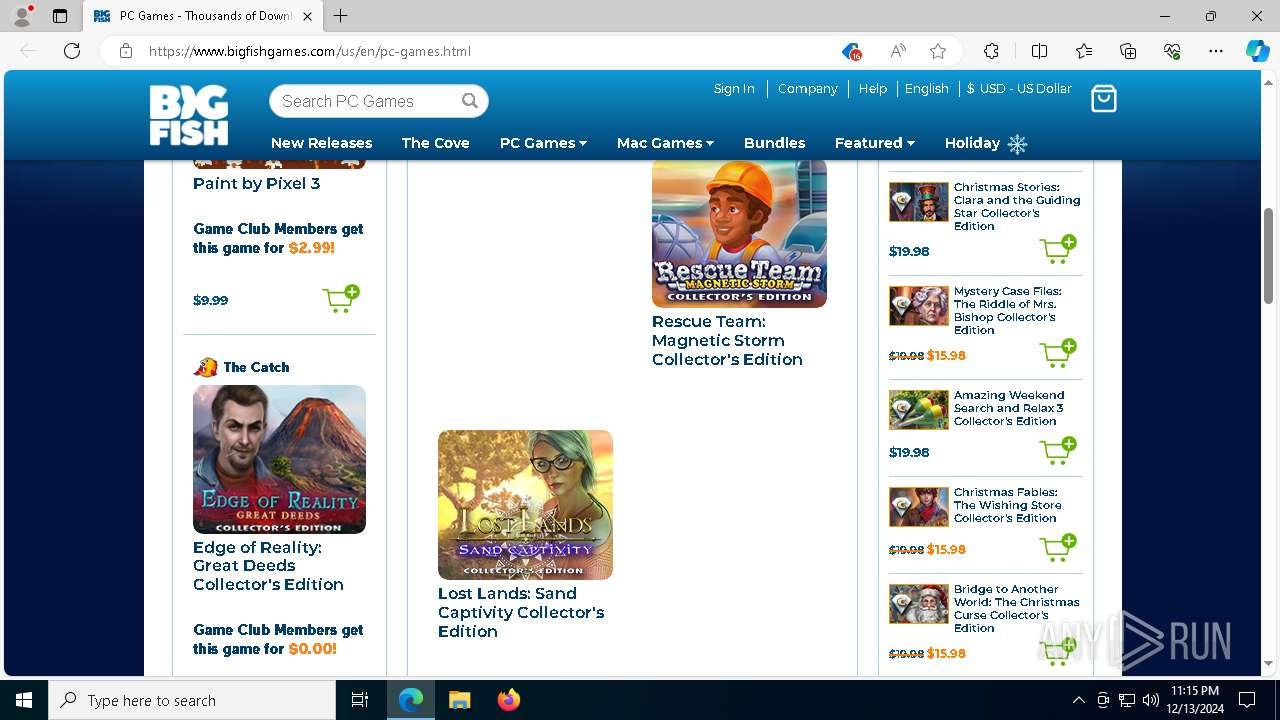Click Christmas Stories small thumbnail
Viewport: 1280px width, 720px height.
pyautogui.click(x=918, y=202)
